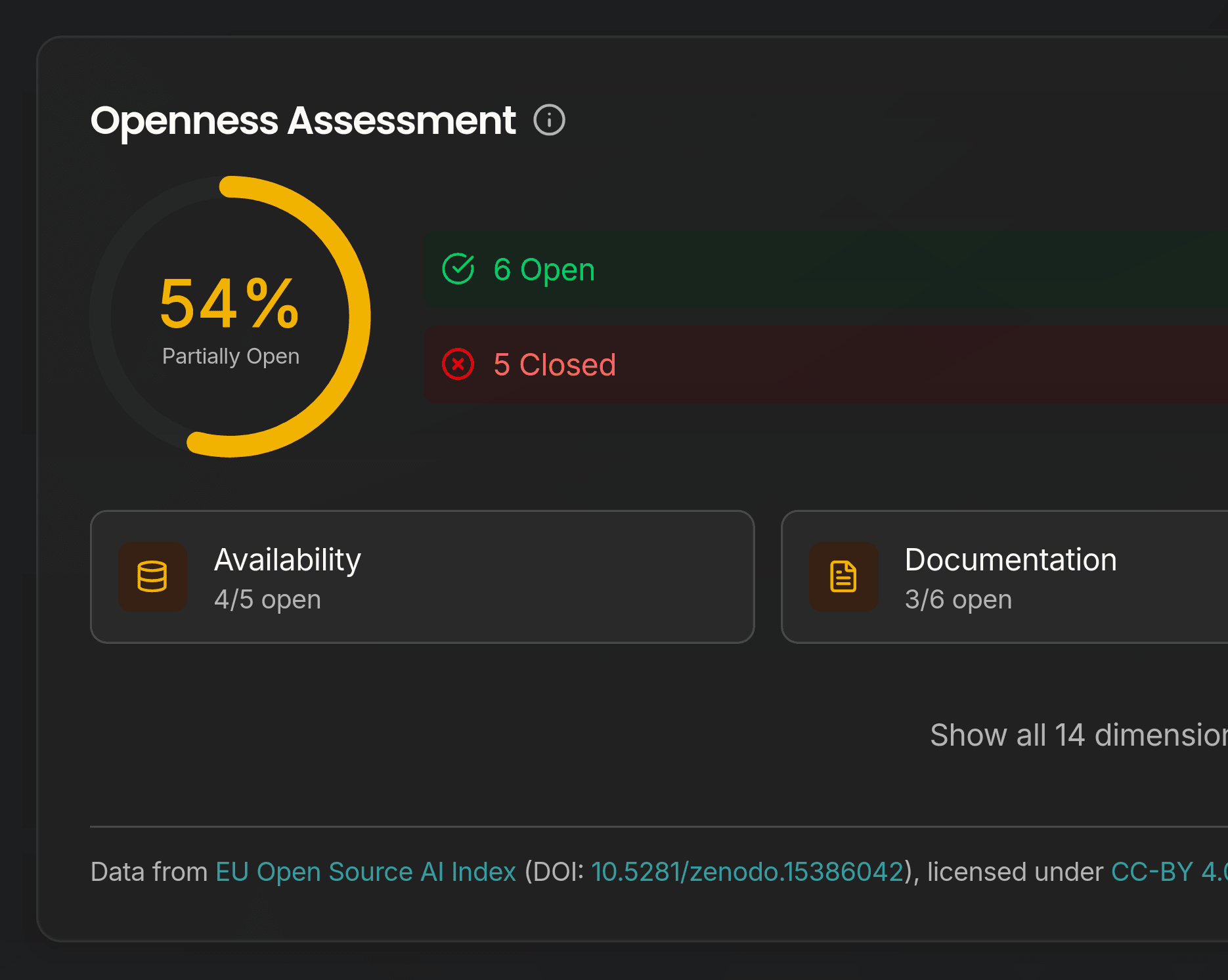The image size is (1228, 980).
Task: Expand the Availability dimension card
Action: [x=423, y=576]
